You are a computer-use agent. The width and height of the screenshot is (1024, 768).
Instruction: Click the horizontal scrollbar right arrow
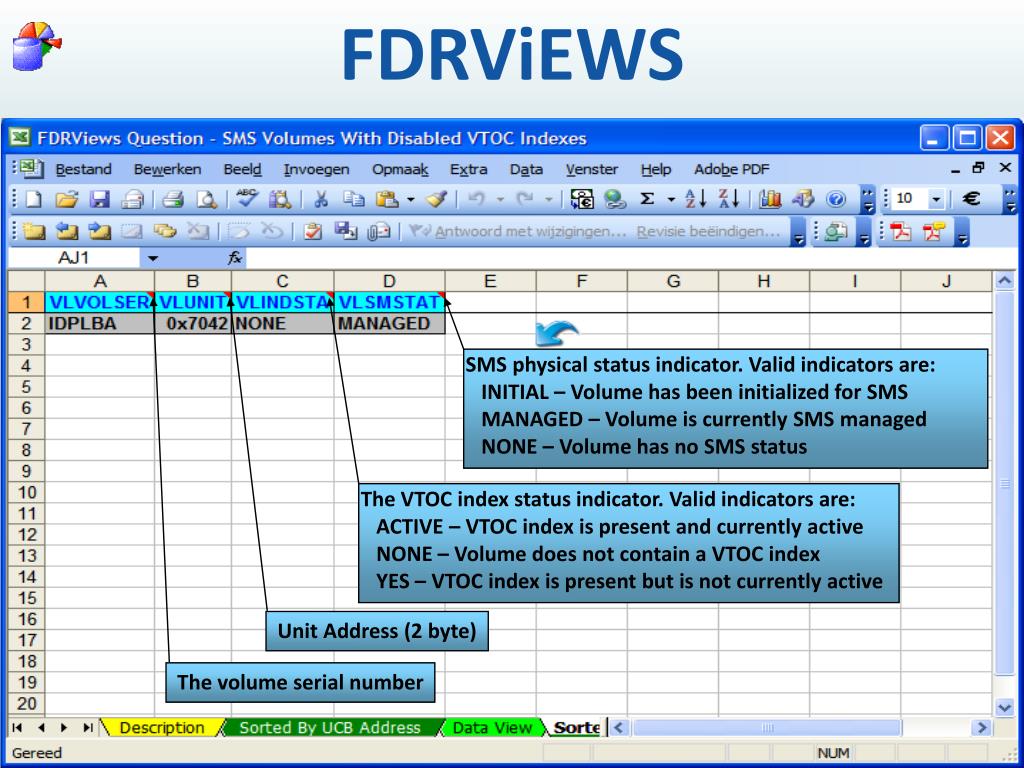(982, 728)
